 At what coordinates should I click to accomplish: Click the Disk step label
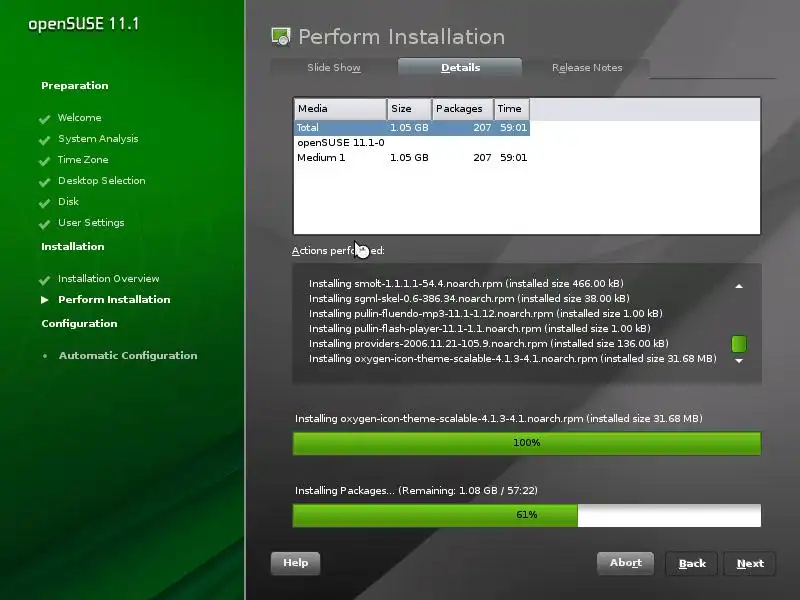click(x=68, y=202)
